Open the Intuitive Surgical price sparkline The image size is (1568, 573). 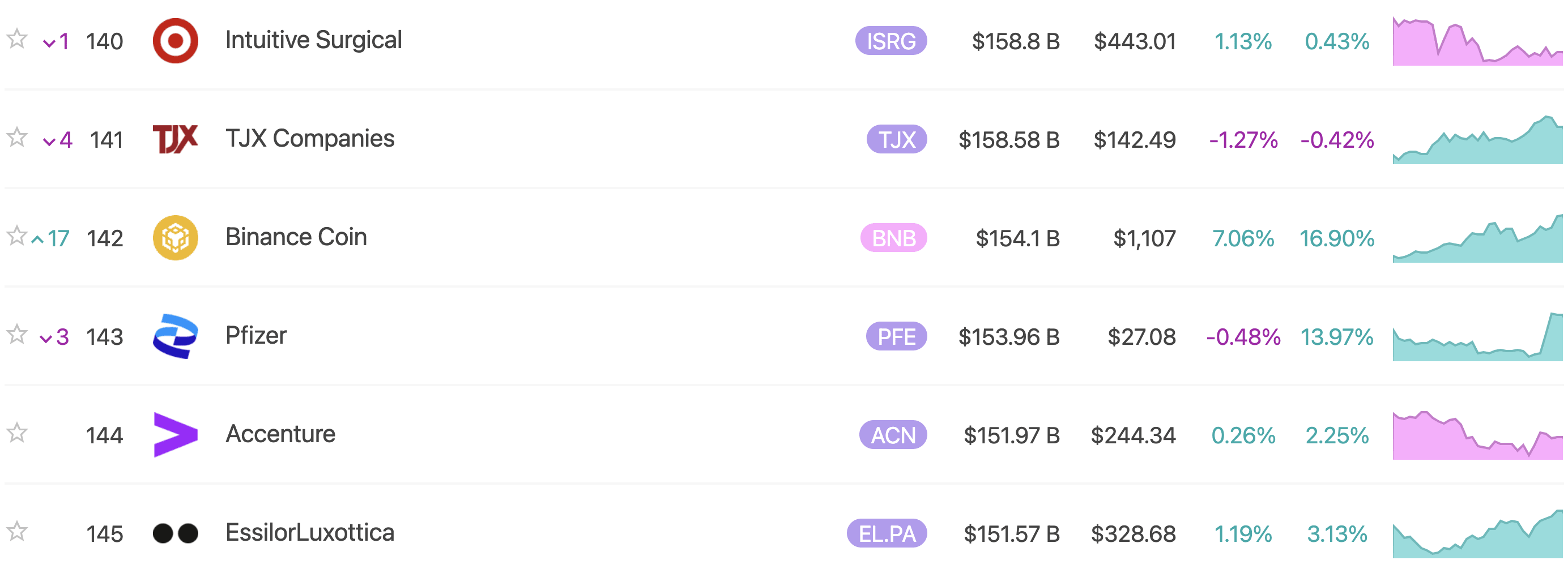[x=1477, y=42]
